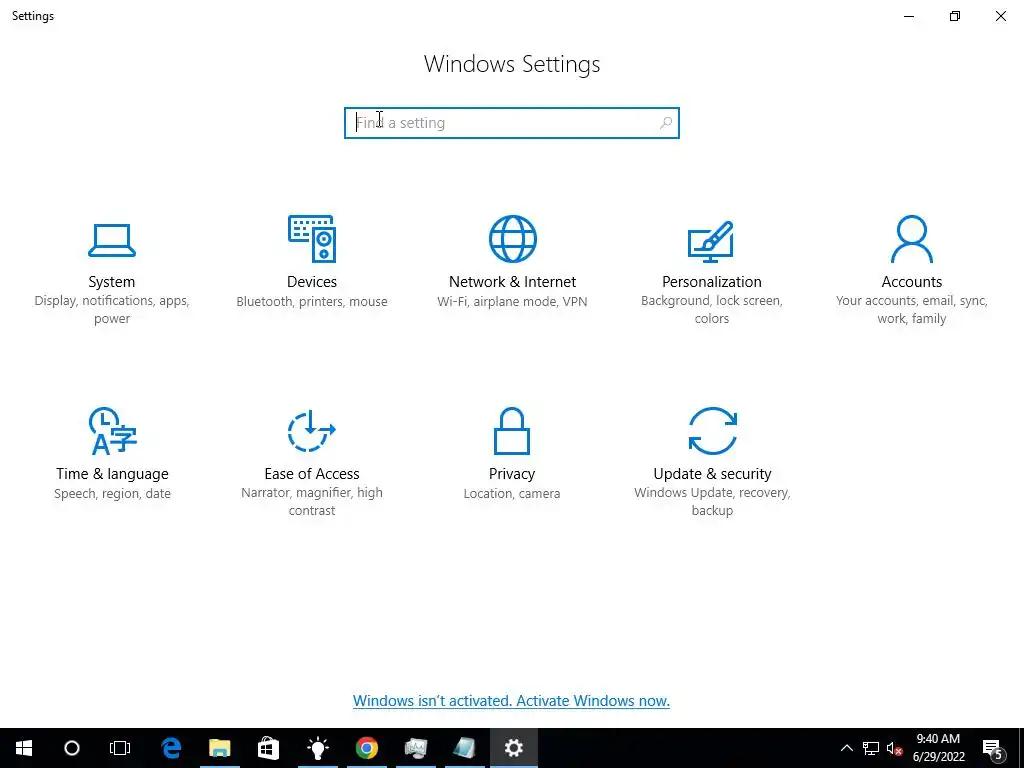Open the network status tray icon
Screen dimensions: 1024x768
tap(871, 748)
